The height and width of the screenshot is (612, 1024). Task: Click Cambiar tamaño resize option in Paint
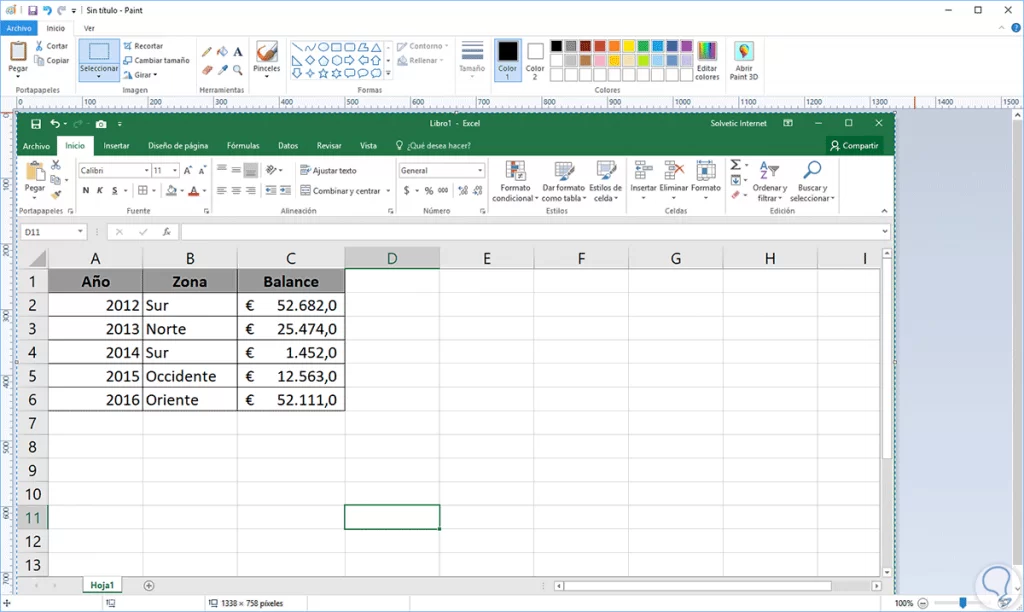(x=156, y=60)
